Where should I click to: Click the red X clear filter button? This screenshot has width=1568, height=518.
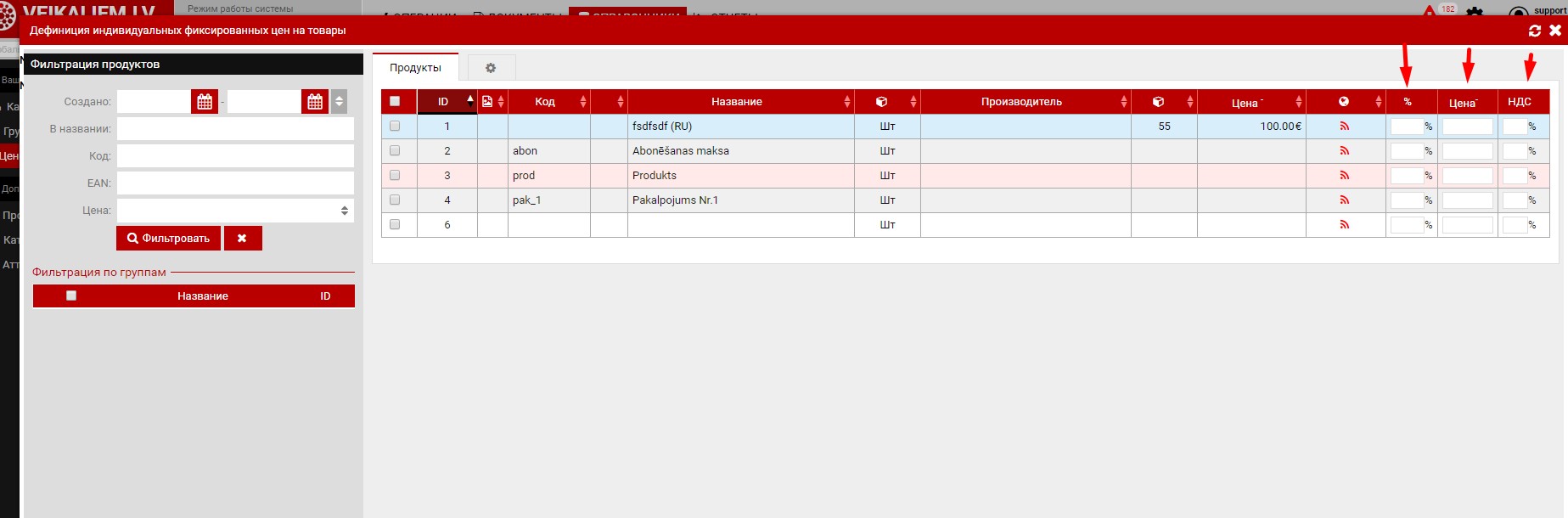tap(242, 239)
